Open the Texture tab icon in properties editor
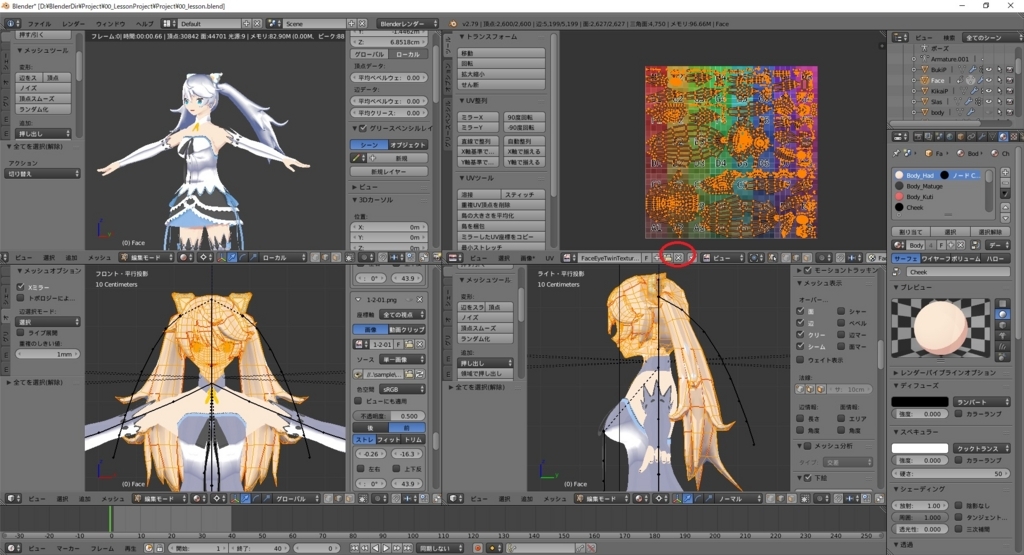 pyautogui.click(x=1013, y=137)
